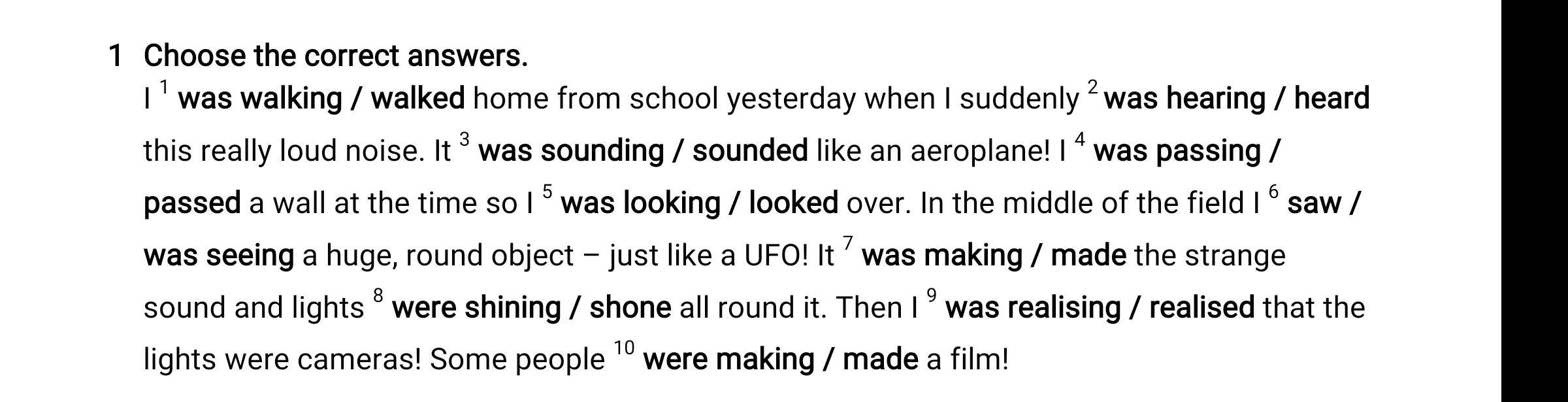Select "was making" for question 7

(x=942, y=256)
